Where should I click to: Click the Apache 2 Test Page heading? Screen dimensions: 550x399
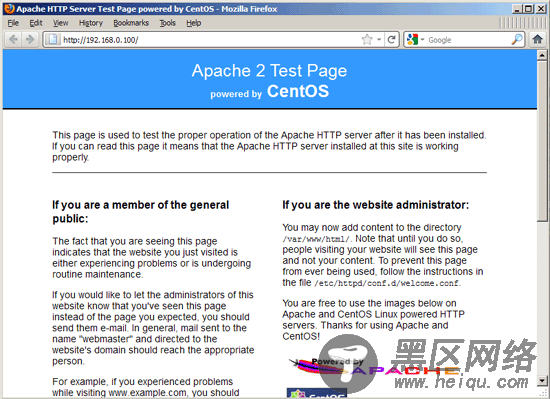pos(269,70)
